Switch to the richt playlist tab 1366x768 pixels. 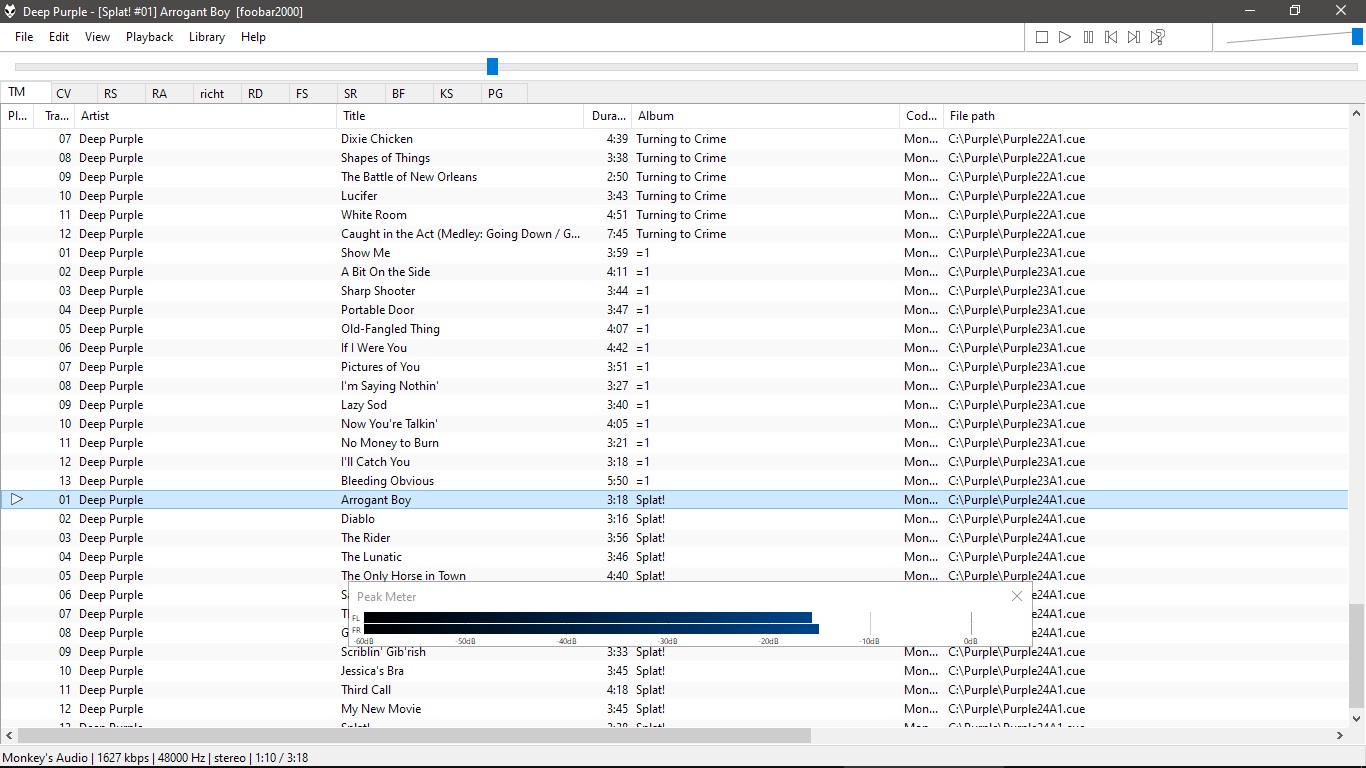coord(218,93)
